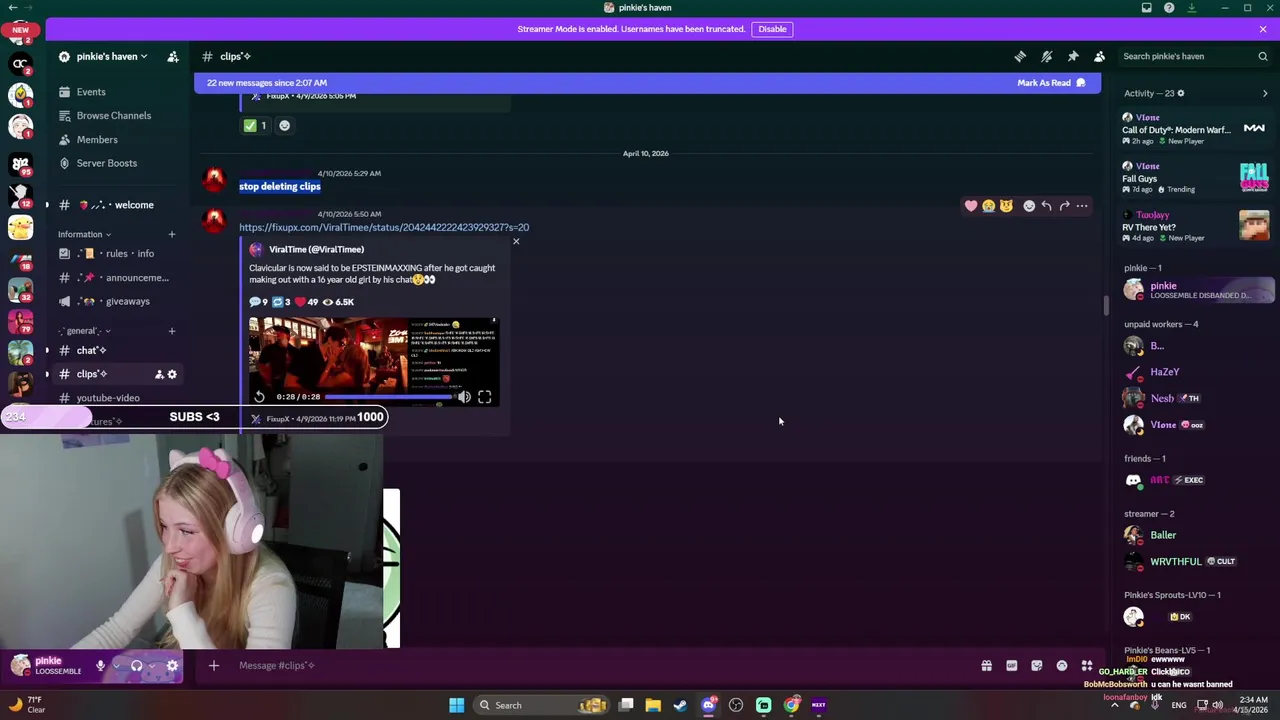
Task: Disable Streamer Mode
Action: [772, 29]
